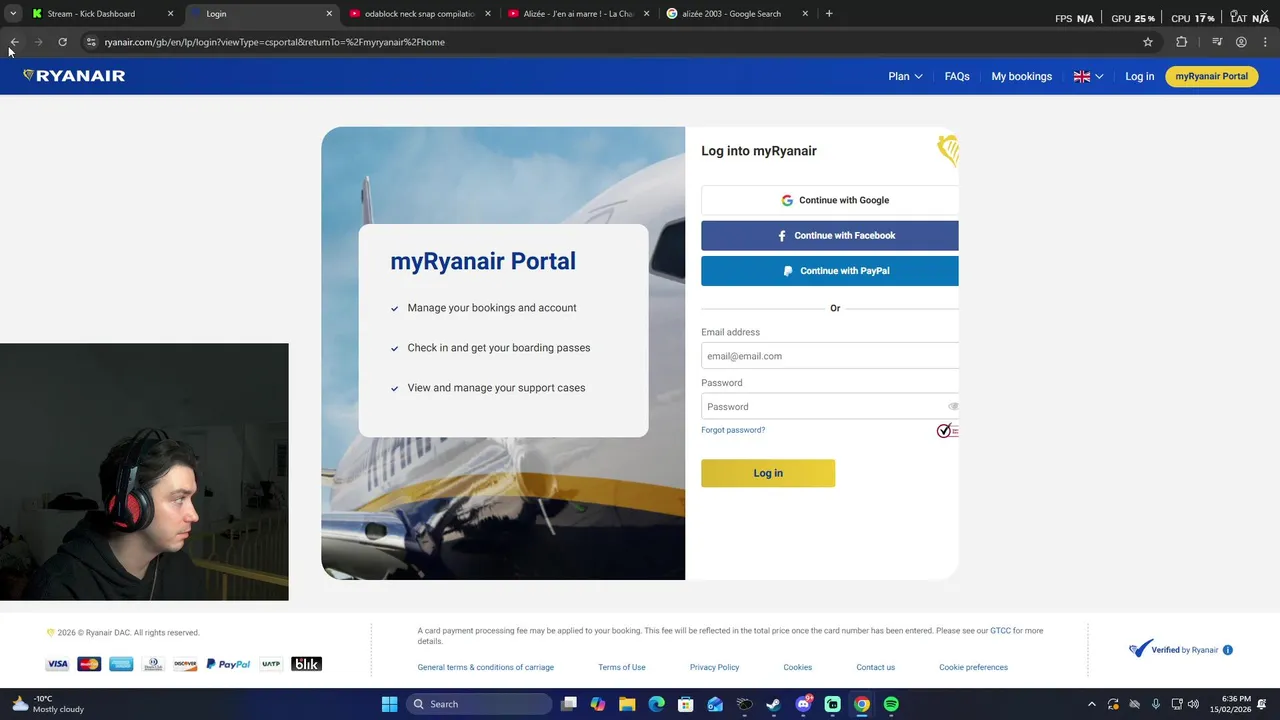This screenshot has width=1280, height=720.
Task: Click the Verified by Ryanair info icon
Action: click(1227, 650)
